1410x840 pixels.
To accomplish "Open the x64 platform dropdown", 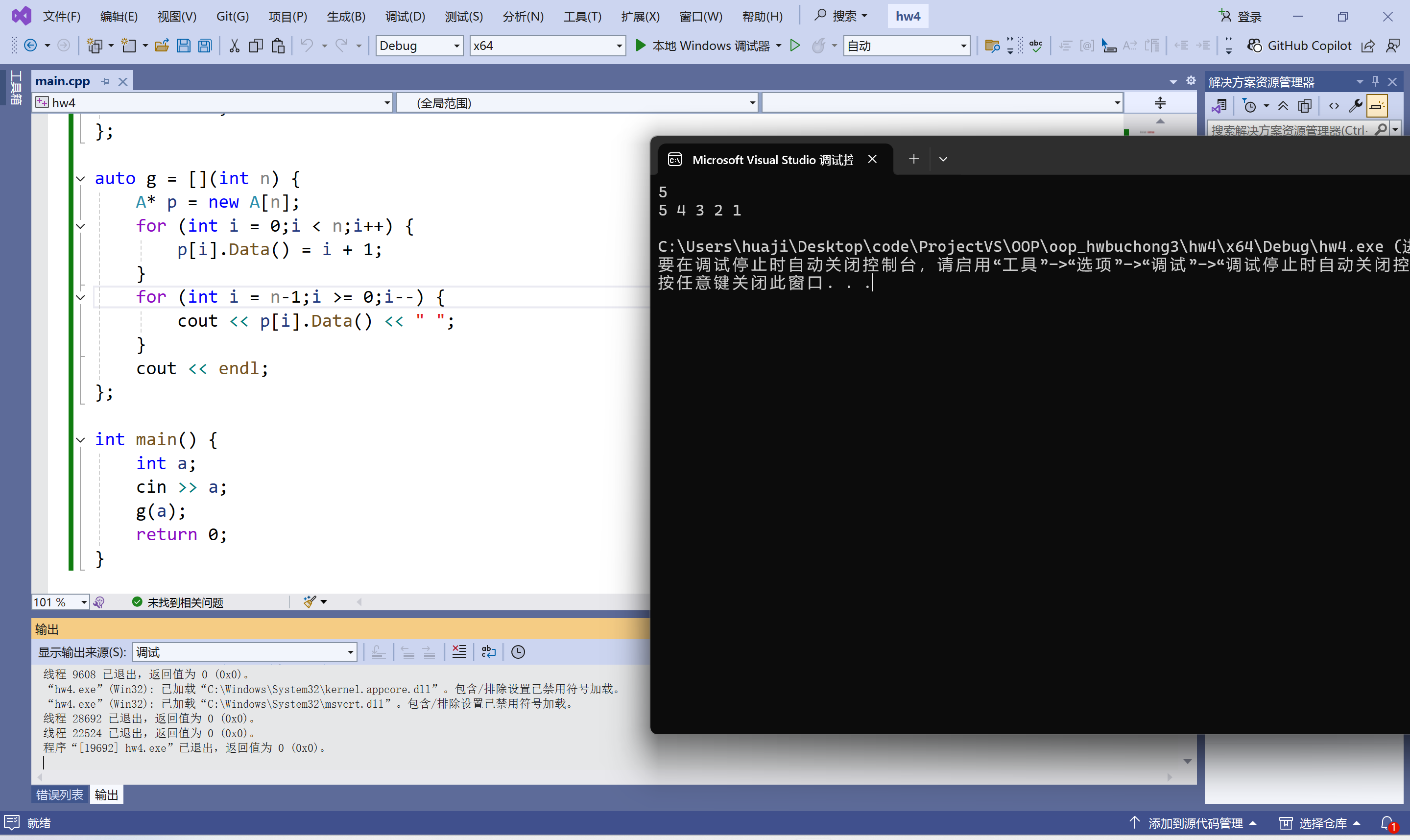I will pos(619,46).
